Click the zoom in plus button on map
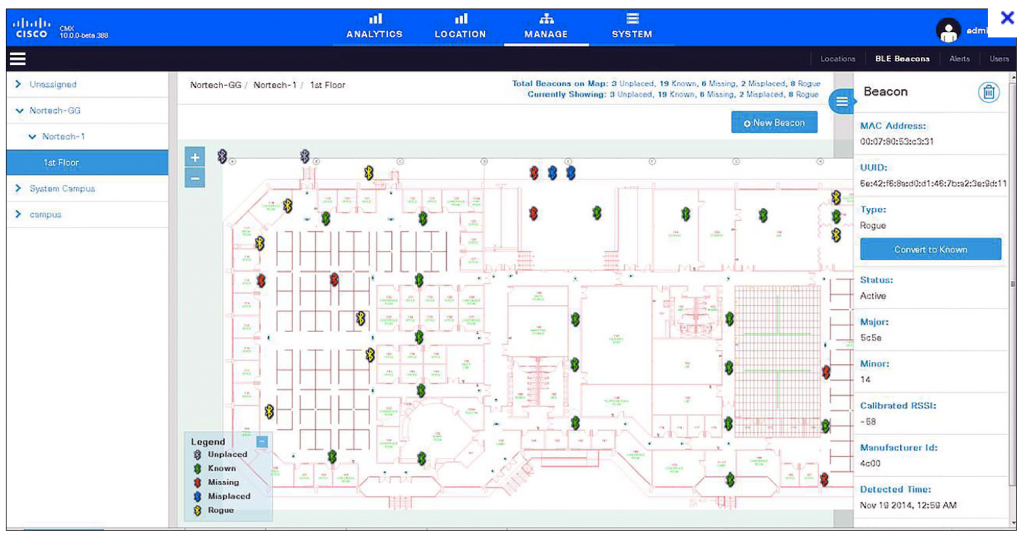This screenshot has height=538, width=1024. click(195, 158)
